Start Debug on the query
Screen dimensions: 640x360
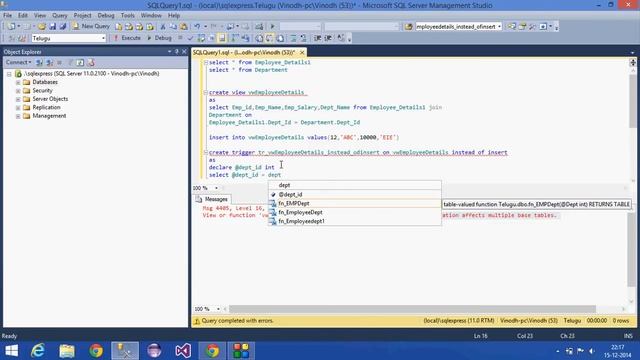tap(159, 38)
